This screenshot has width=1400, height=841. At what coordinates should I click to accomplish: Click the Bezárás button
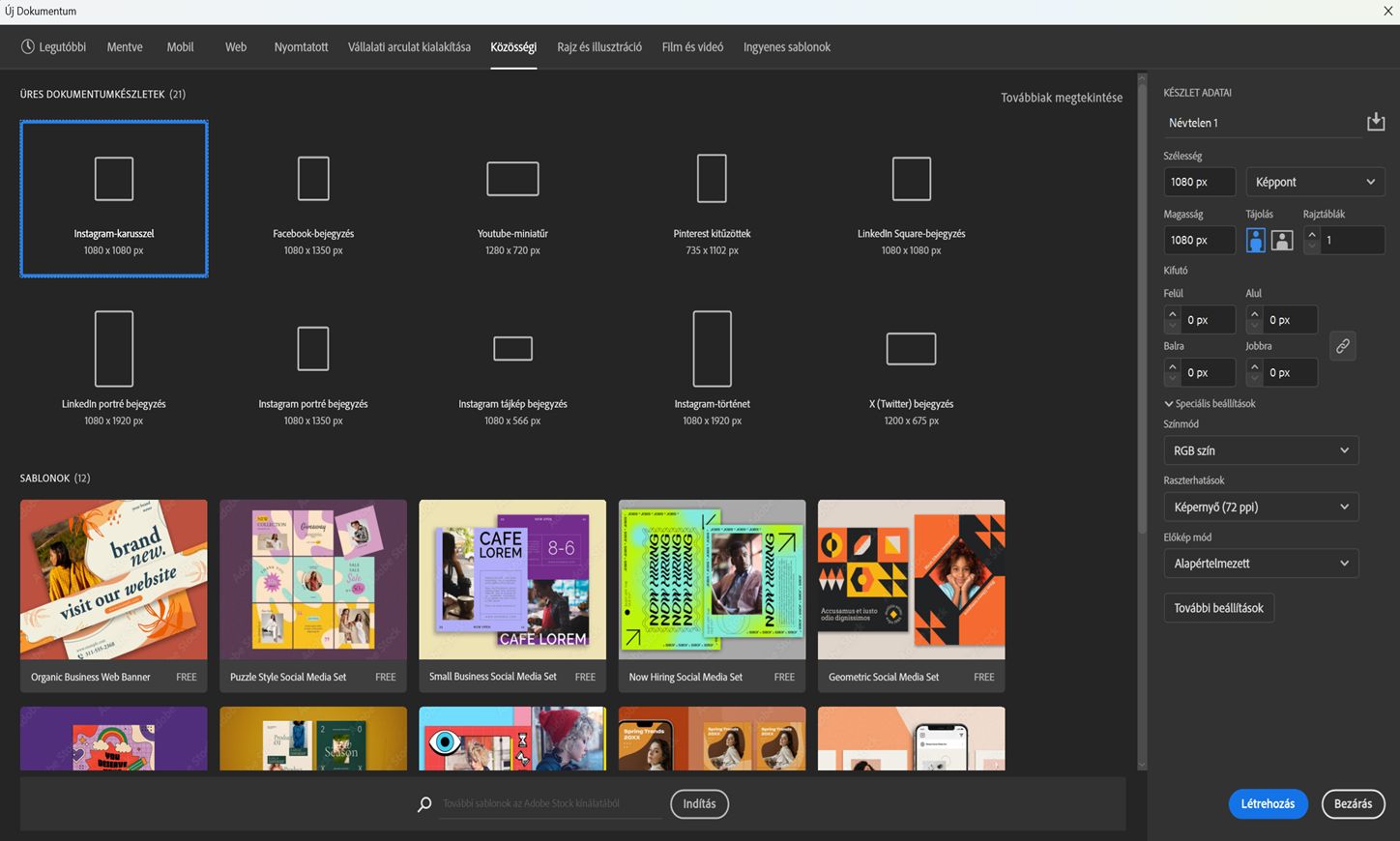coord(1353,804)
